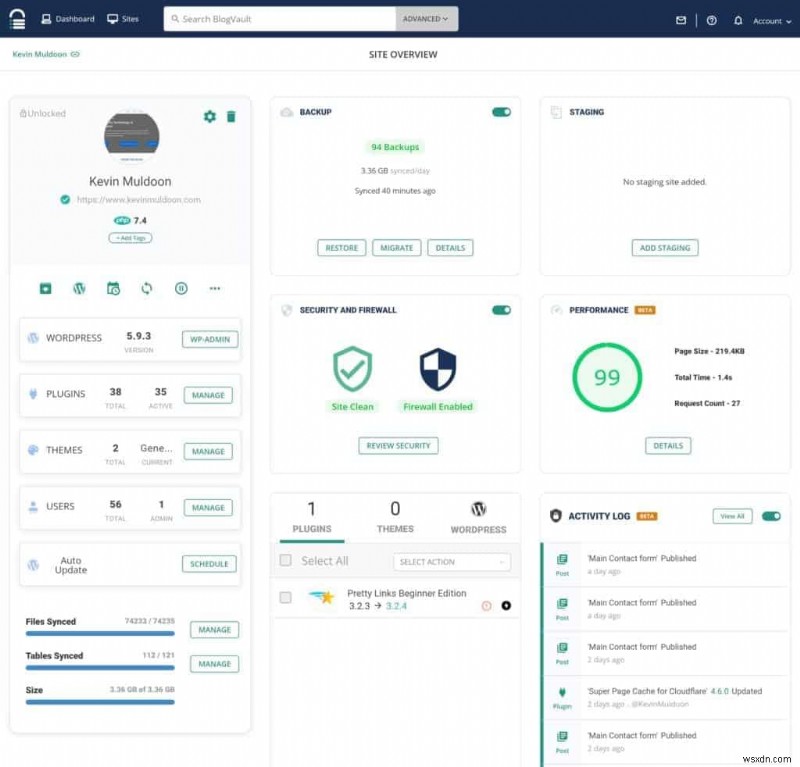
Task: Click the help question mark icon
Action: point(710,19)
